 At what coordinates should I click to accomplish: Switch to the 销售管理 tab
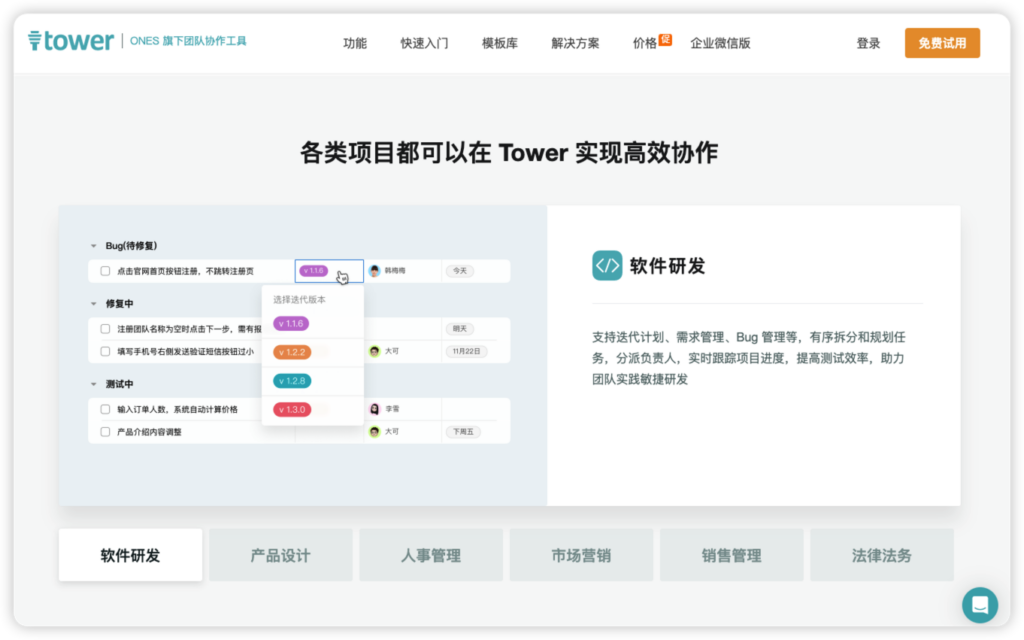731,555
